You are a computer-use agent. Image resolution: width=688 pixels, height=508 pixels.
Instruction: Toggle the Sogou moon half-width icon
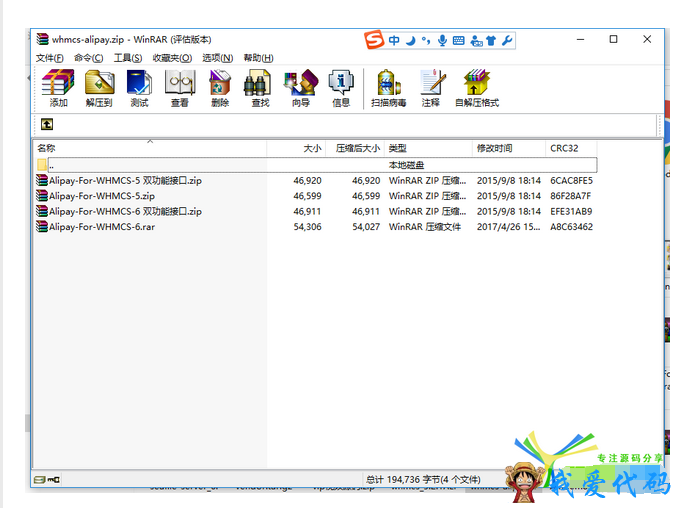[x=411, y=41]
